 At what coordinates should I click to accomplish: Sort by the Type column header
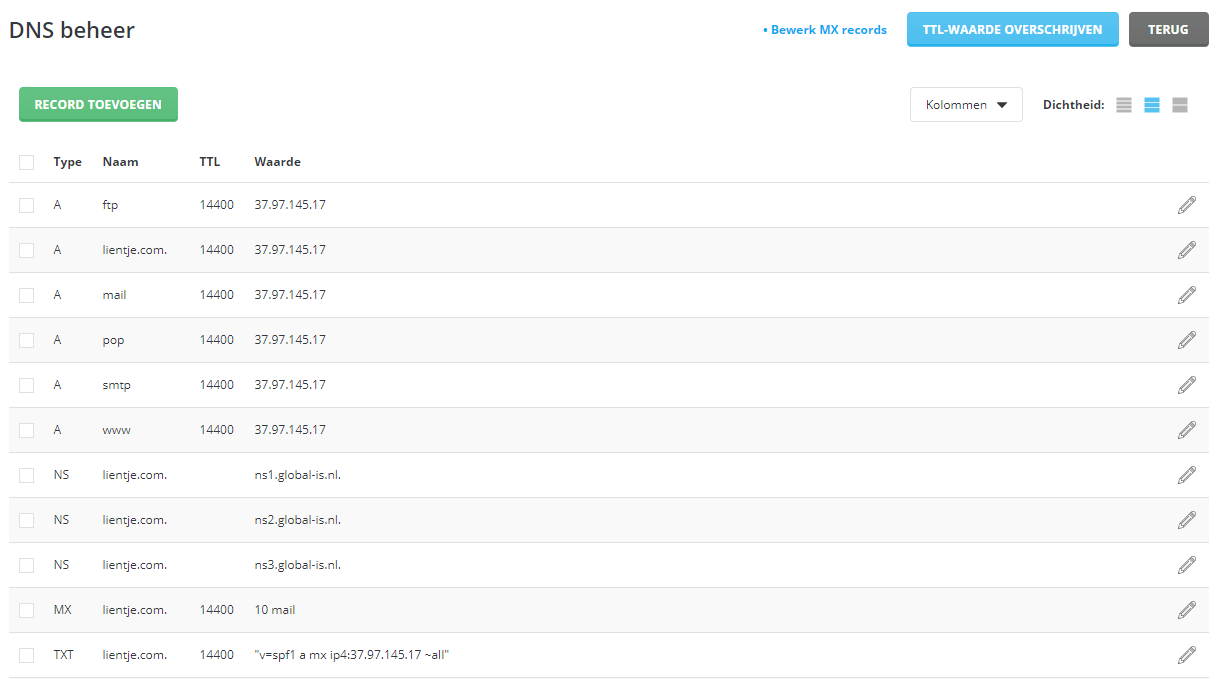[67, 162]
